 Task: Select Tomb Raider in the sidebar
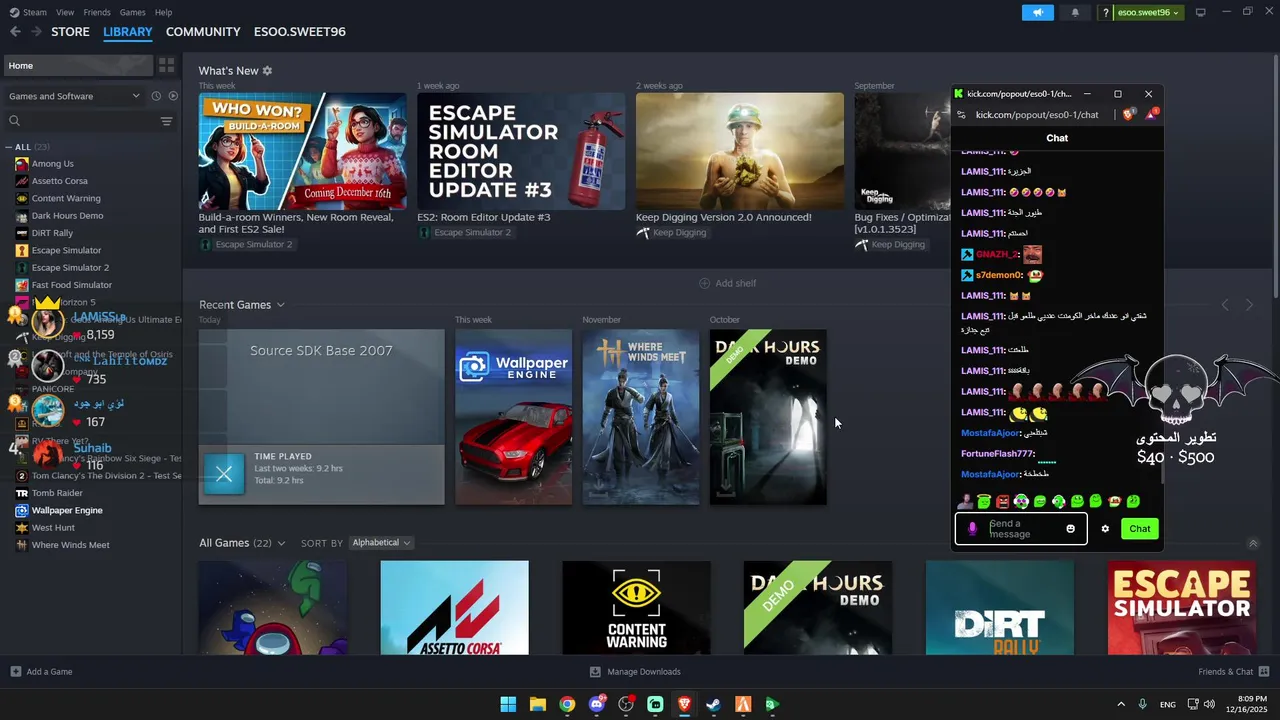pos(57,493)
